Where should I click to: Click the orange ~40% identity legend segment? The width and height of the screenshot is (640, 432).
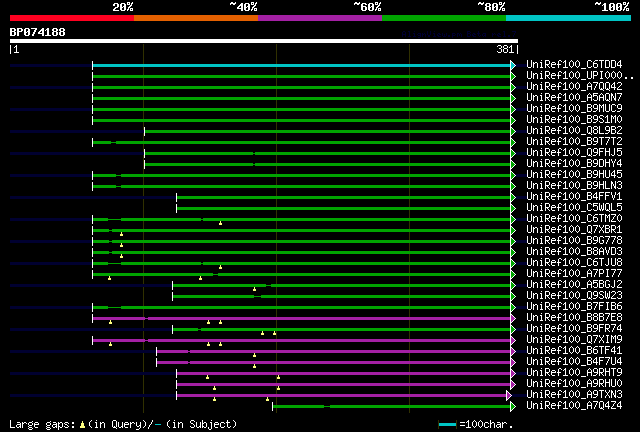[196, 18]
